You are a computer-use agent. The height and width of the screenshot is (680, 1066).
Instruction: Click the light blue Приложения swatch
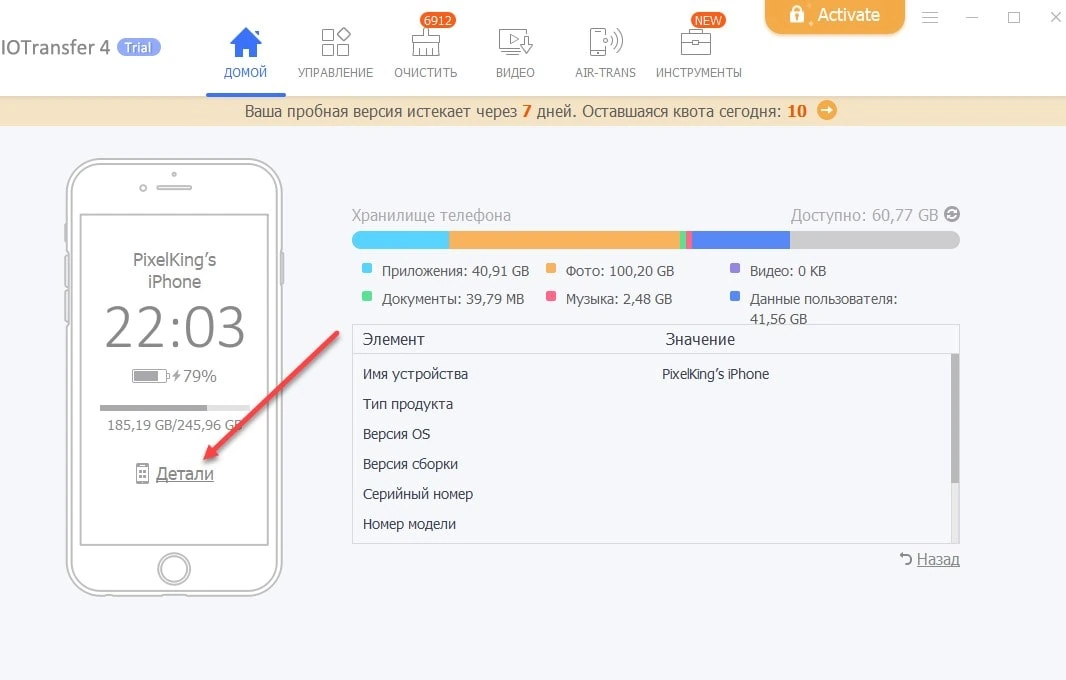(x=367, y=268)
